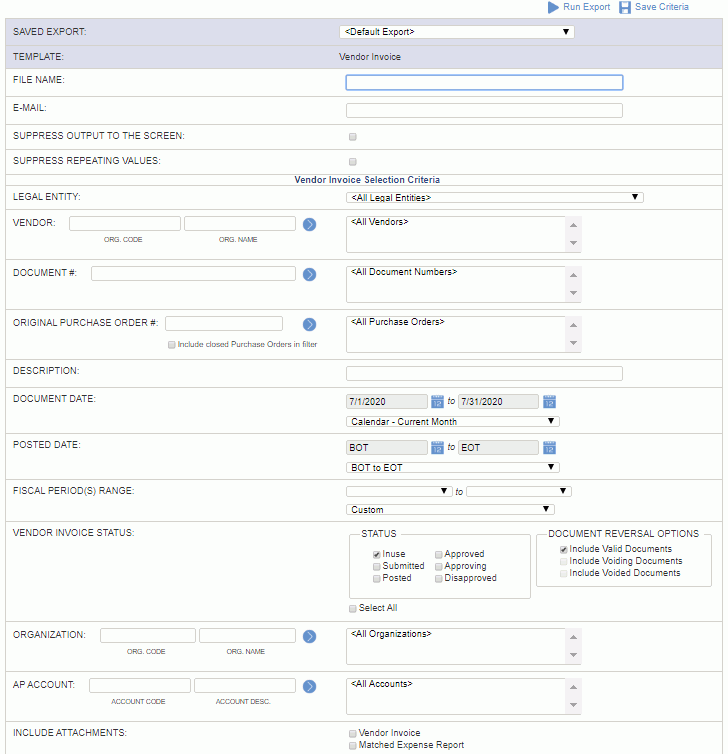
Task: Click the Document # input field
Action: [193, 273]
